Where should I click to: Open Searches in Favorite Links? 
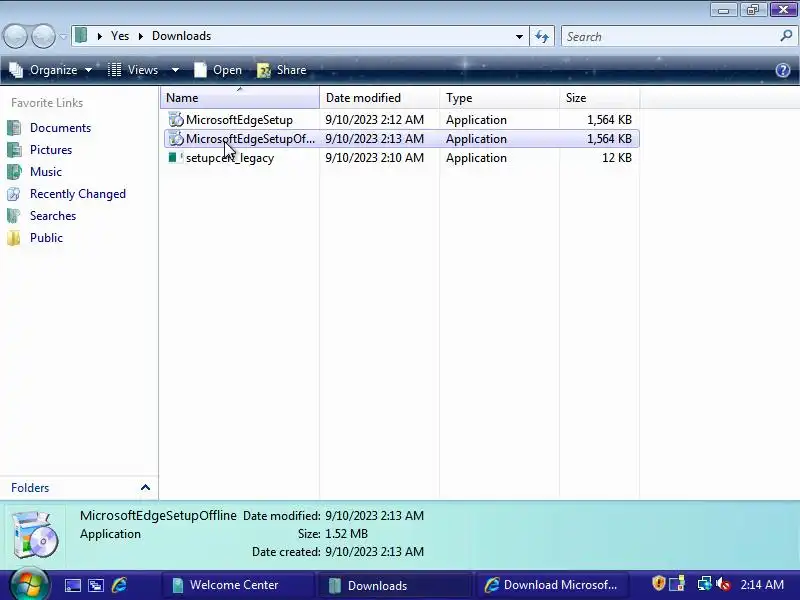(x=53, y=216)
